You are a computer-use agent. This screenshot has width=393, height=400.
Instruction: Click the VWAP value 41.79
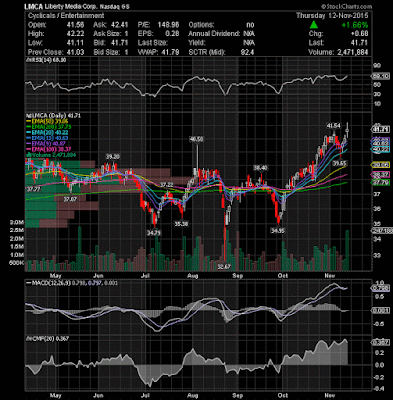pos(170,52)
